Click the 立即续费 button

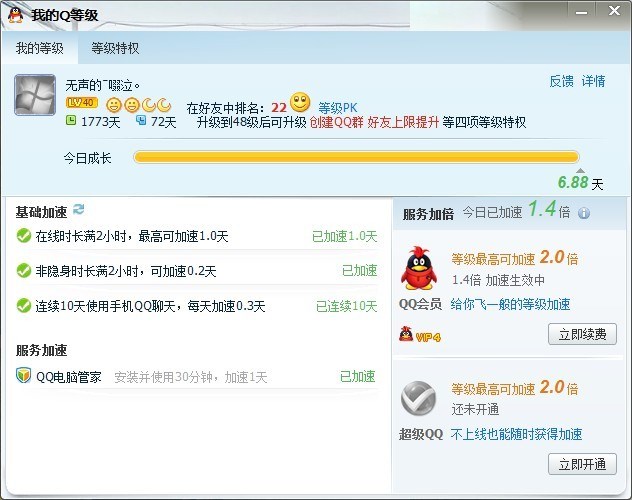[582, 334]
